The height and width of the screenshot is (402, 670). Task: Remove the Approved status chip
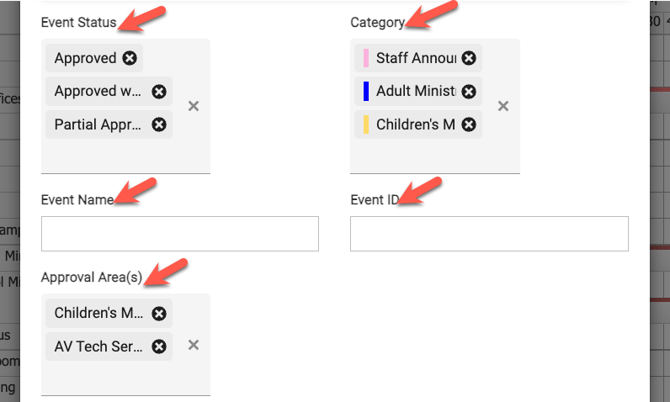[x=130, y=58]
